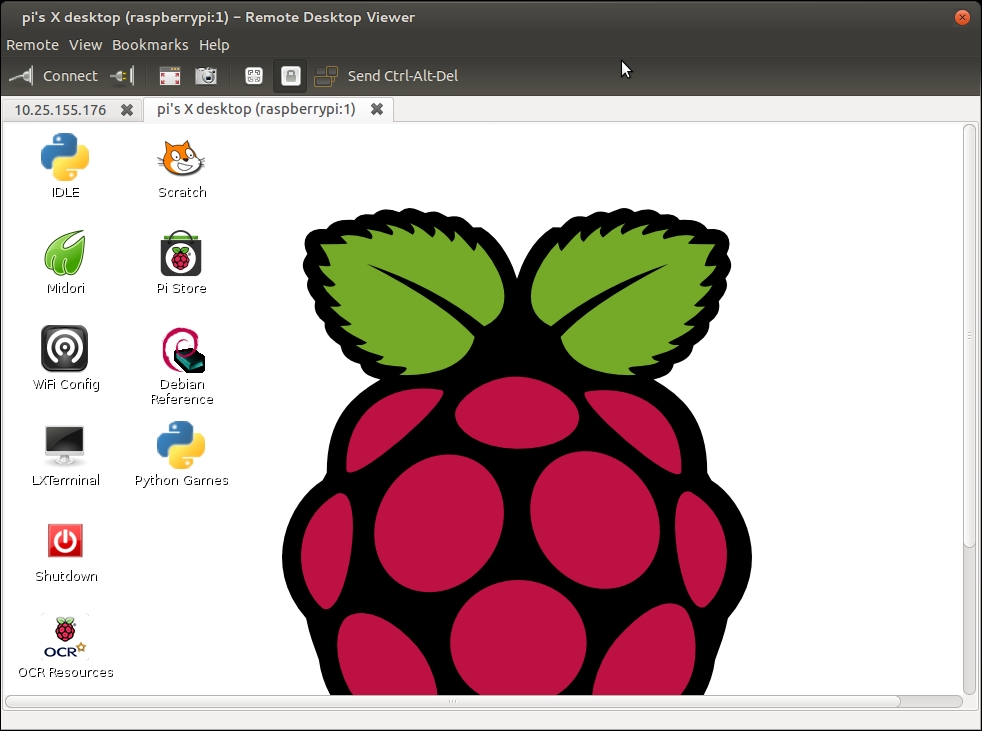Open the Midori browser icon
This screenshot has height=731, width=982.
[x=65, y=253]
